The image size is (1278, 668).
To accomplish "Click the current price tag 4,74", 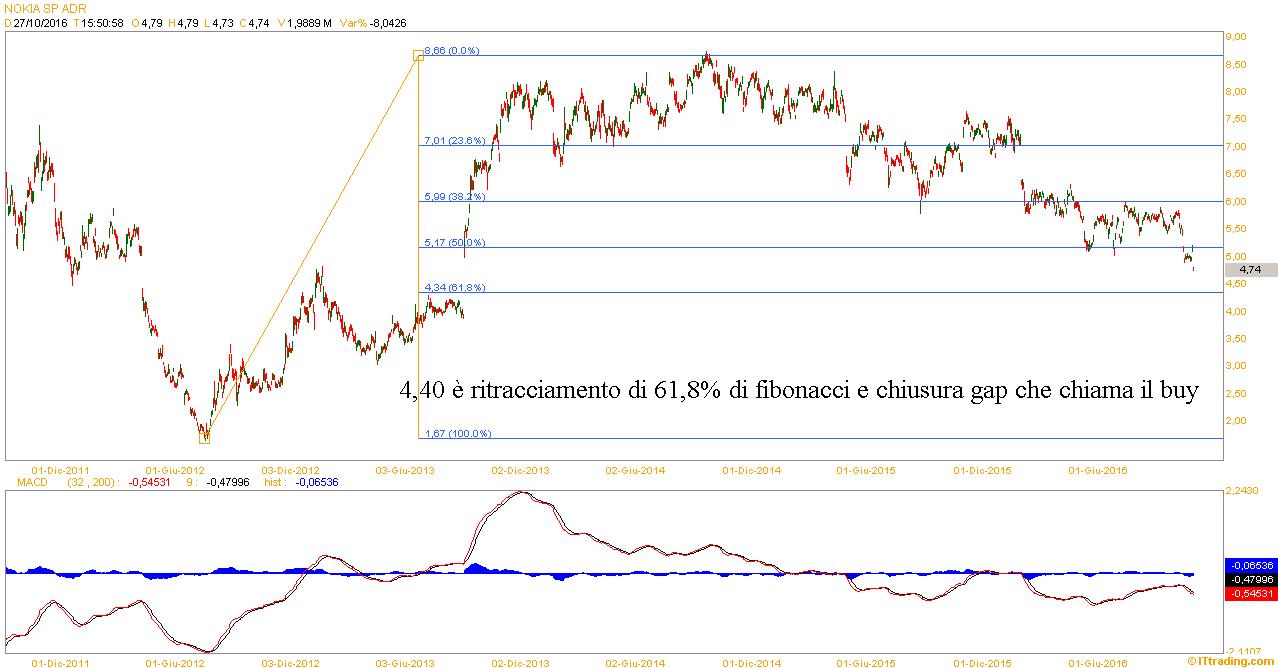I will tap(1249, 269).
